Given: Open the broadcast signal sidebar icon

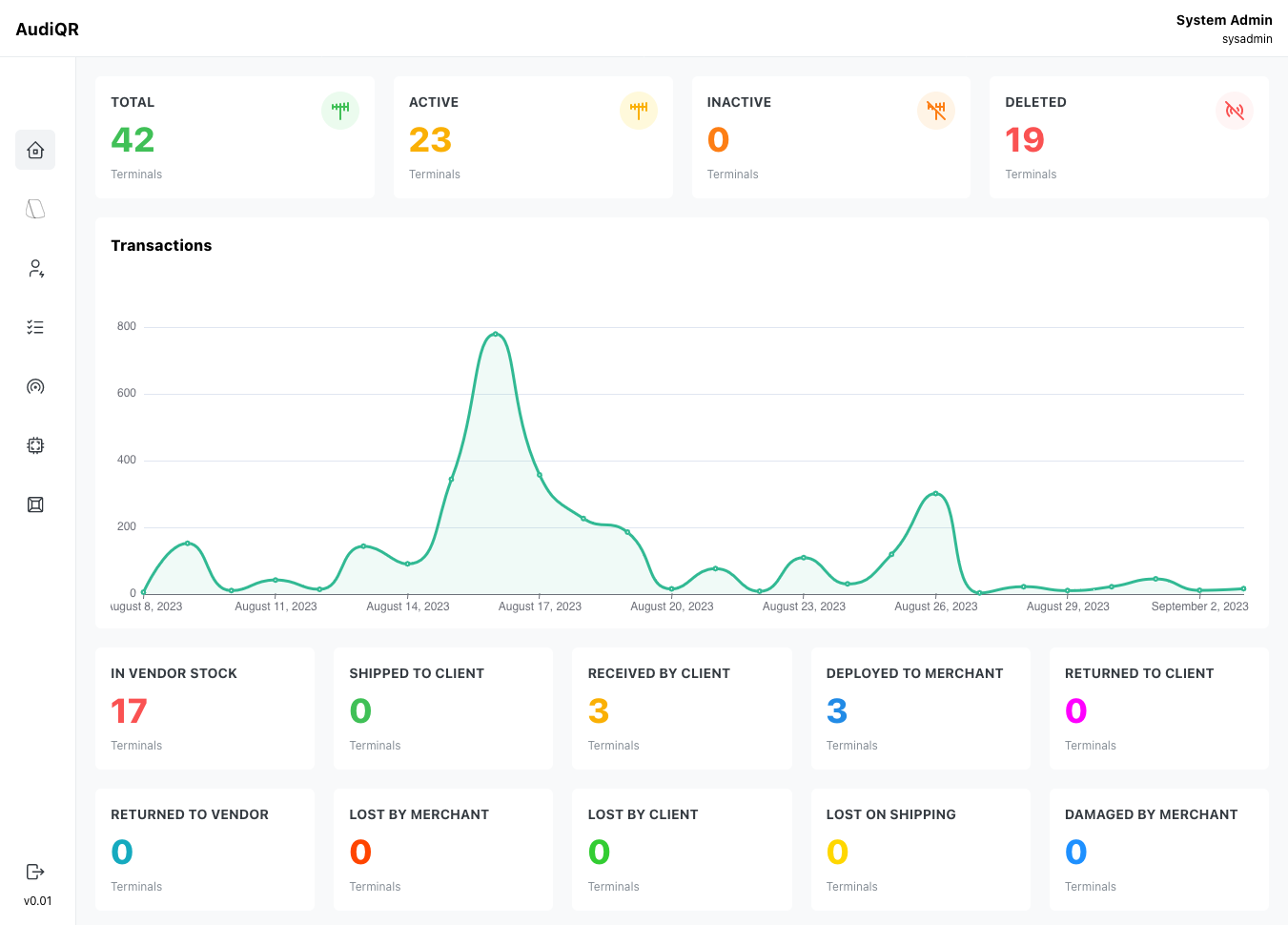Looking at the screenshot, I should tap(35, 386).
